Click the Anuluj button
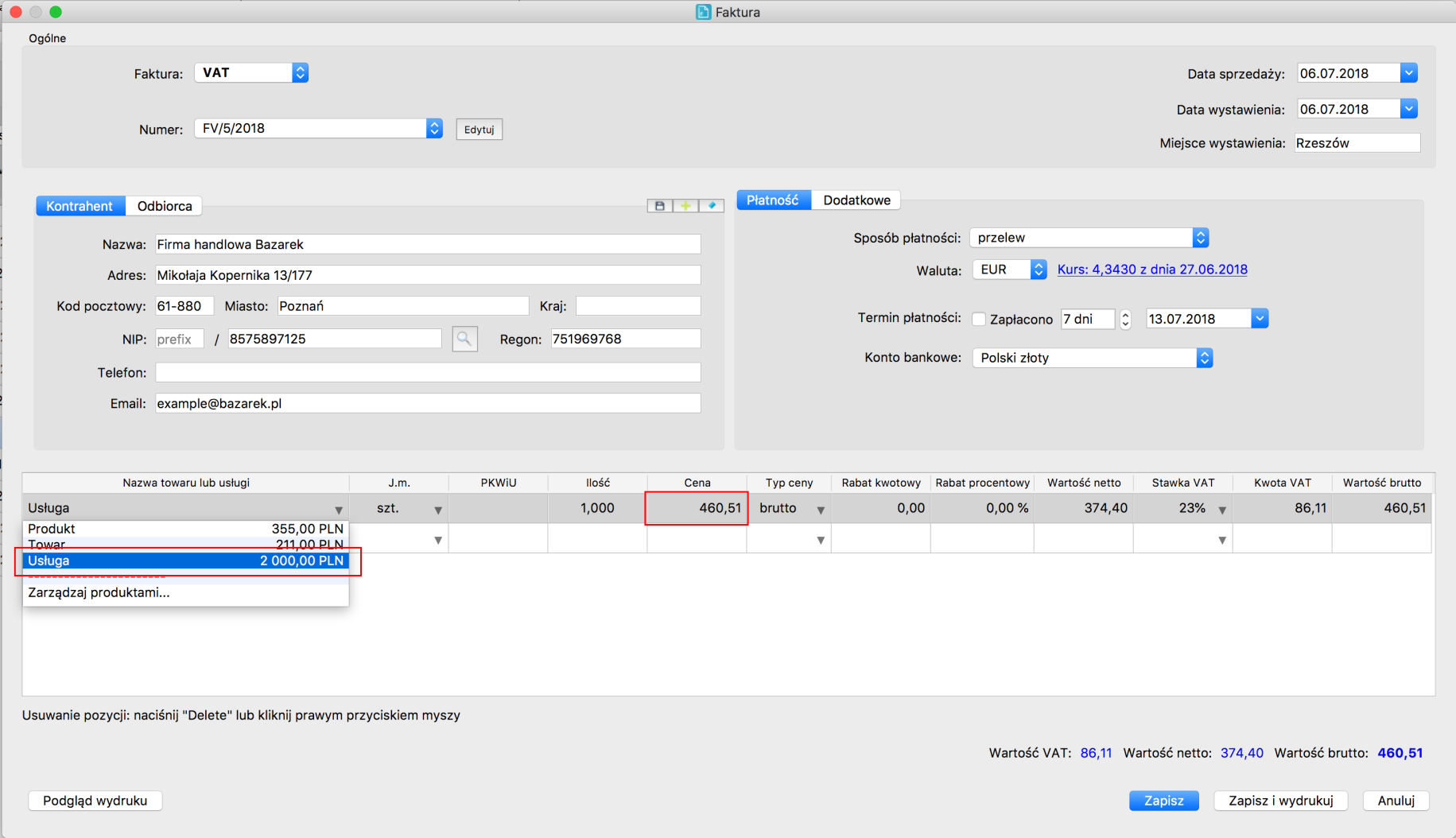The width and height of the screenshot is (1456, 838). point(1396,801)
